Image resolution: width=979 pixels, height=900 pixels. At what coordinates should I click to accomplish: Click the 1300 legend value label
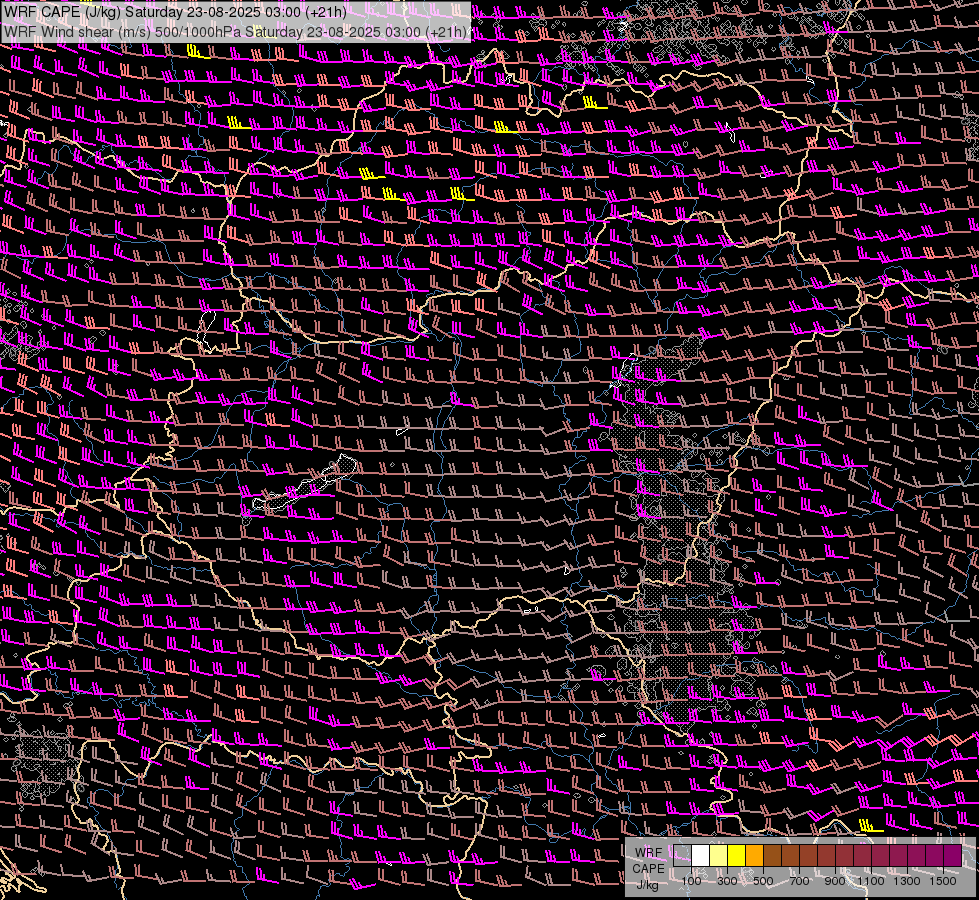pyautogui.click(x=907, y=881)
